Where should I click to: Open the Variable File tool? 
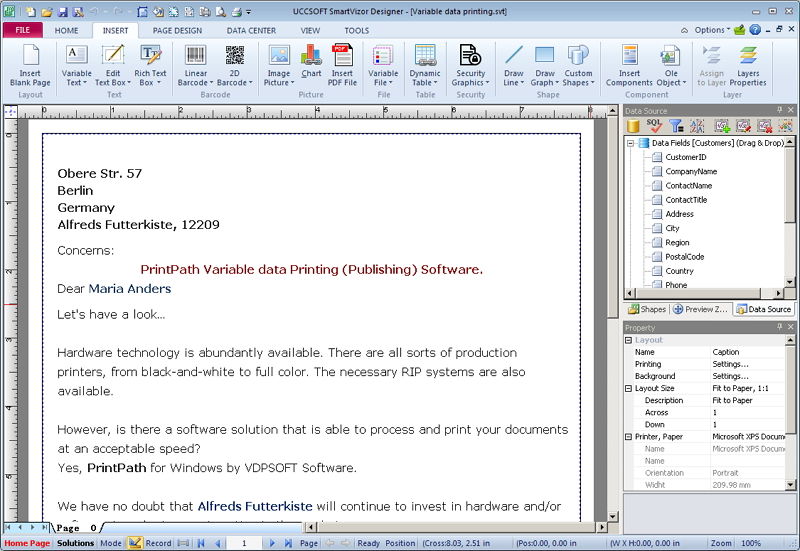click(383, 65)
